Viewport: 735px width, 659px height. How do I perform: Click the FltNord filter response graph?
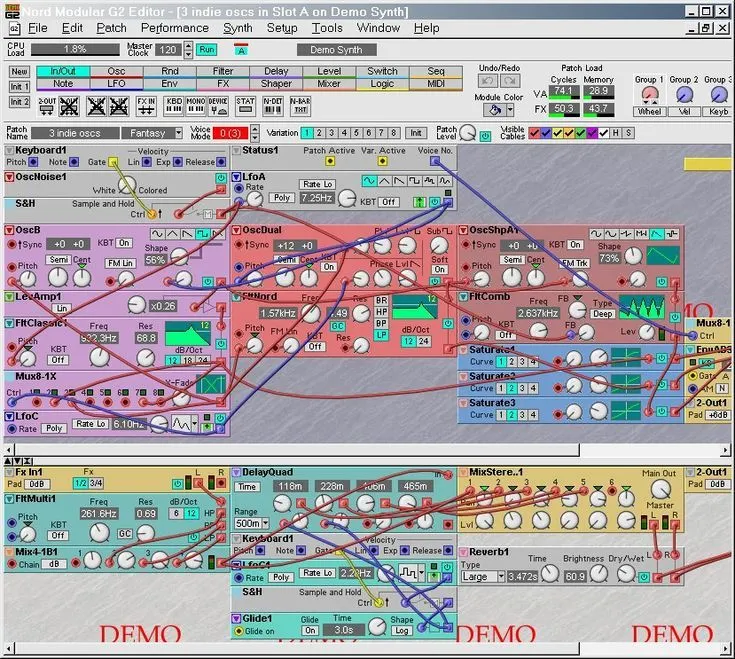pos(414,307)
